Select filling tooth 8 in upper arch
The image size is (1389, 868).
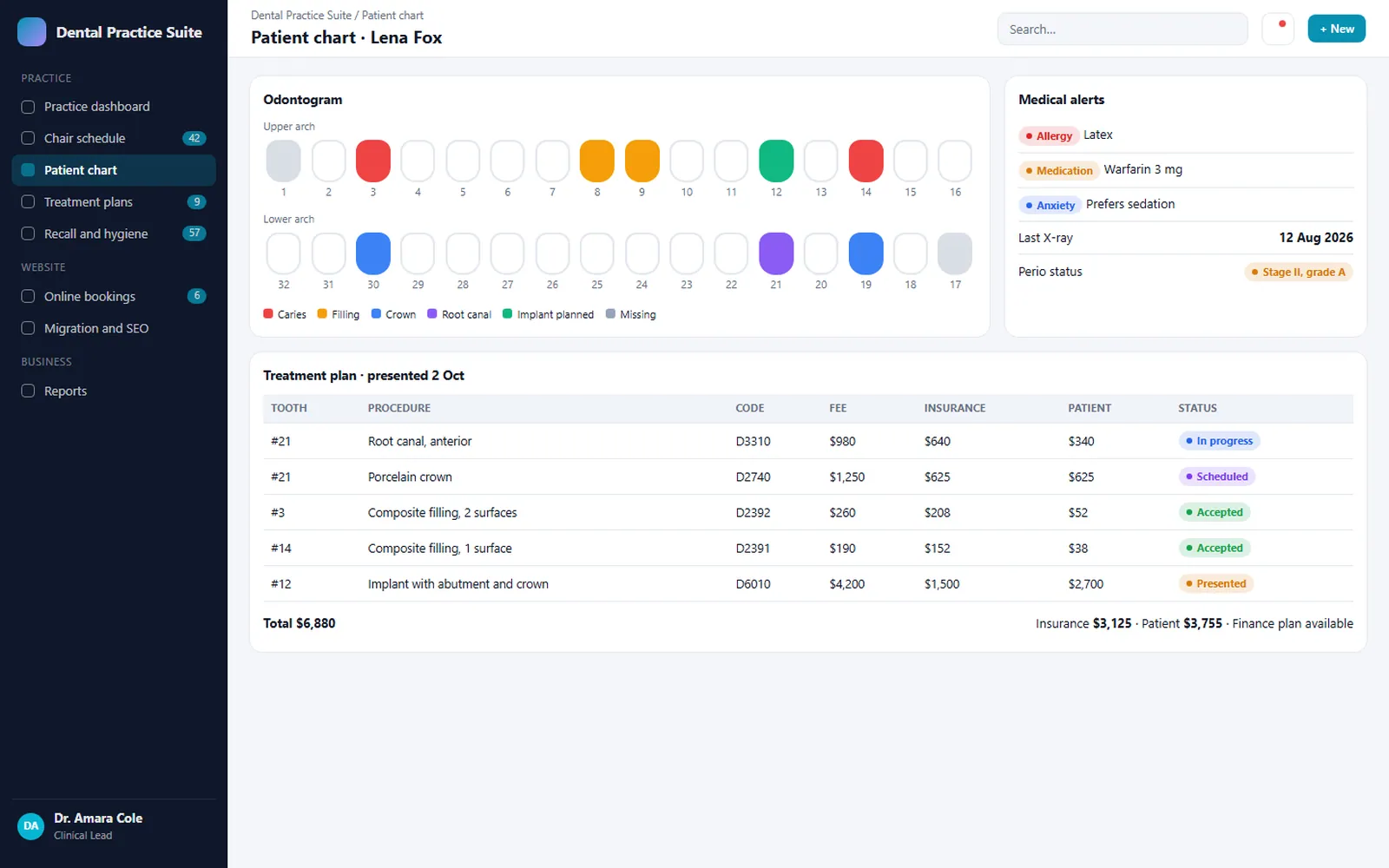tap(597, 161)
